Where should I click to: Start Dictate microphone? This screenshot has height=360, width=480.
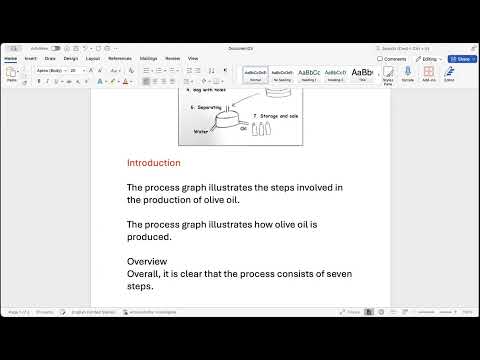point(407,74)
